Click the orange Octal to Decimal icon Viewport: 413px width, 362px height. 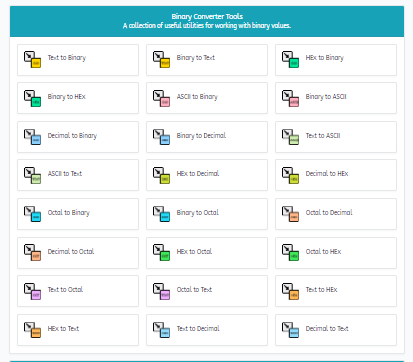click(290, 214)
